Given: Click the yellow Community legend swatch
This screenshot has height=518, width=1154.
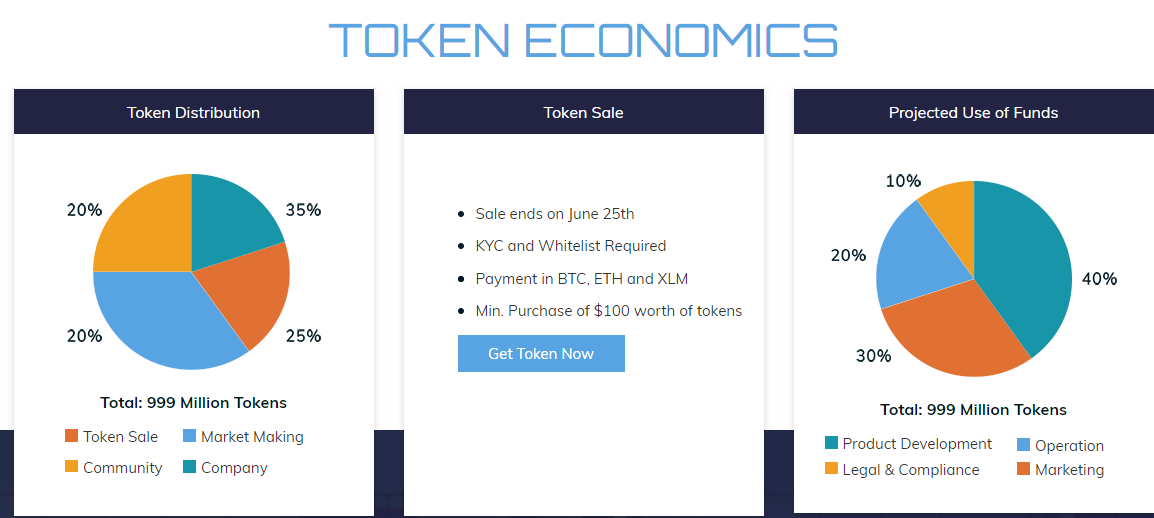Looking at the screenshot, I should pyautogui.click(x=71, y=466).
